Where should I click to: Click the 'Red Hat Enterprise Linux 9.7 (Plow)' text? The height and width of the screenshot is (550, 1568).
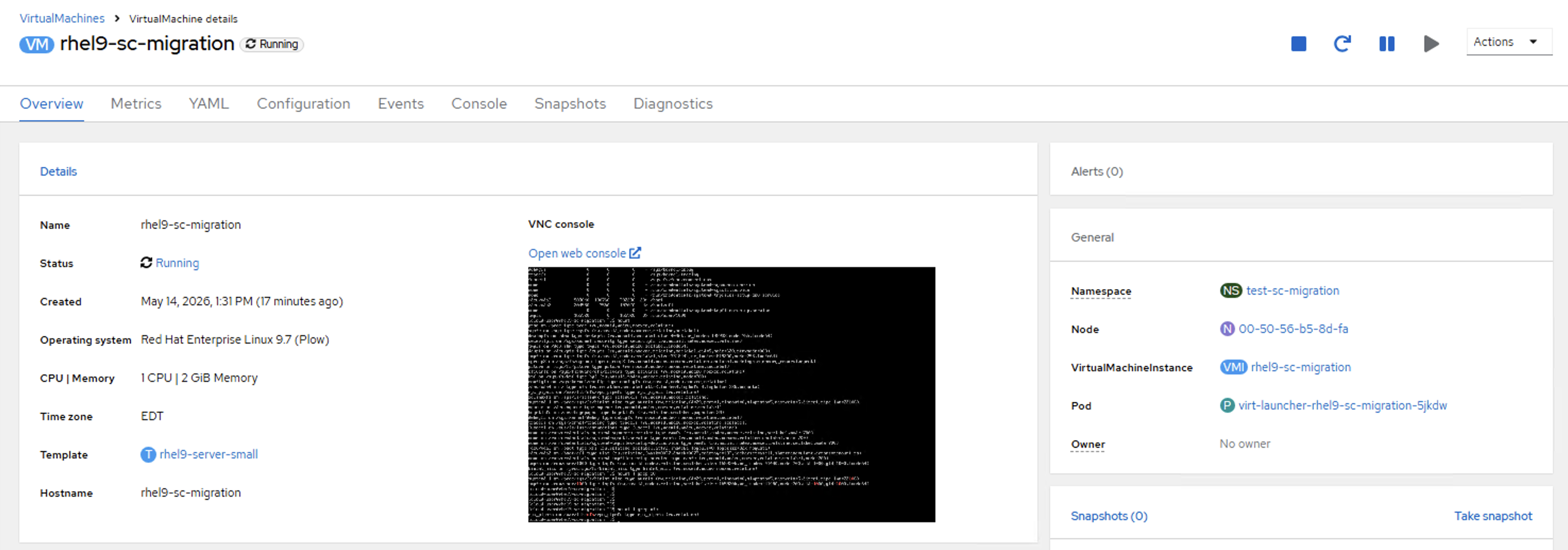point(235,339)
